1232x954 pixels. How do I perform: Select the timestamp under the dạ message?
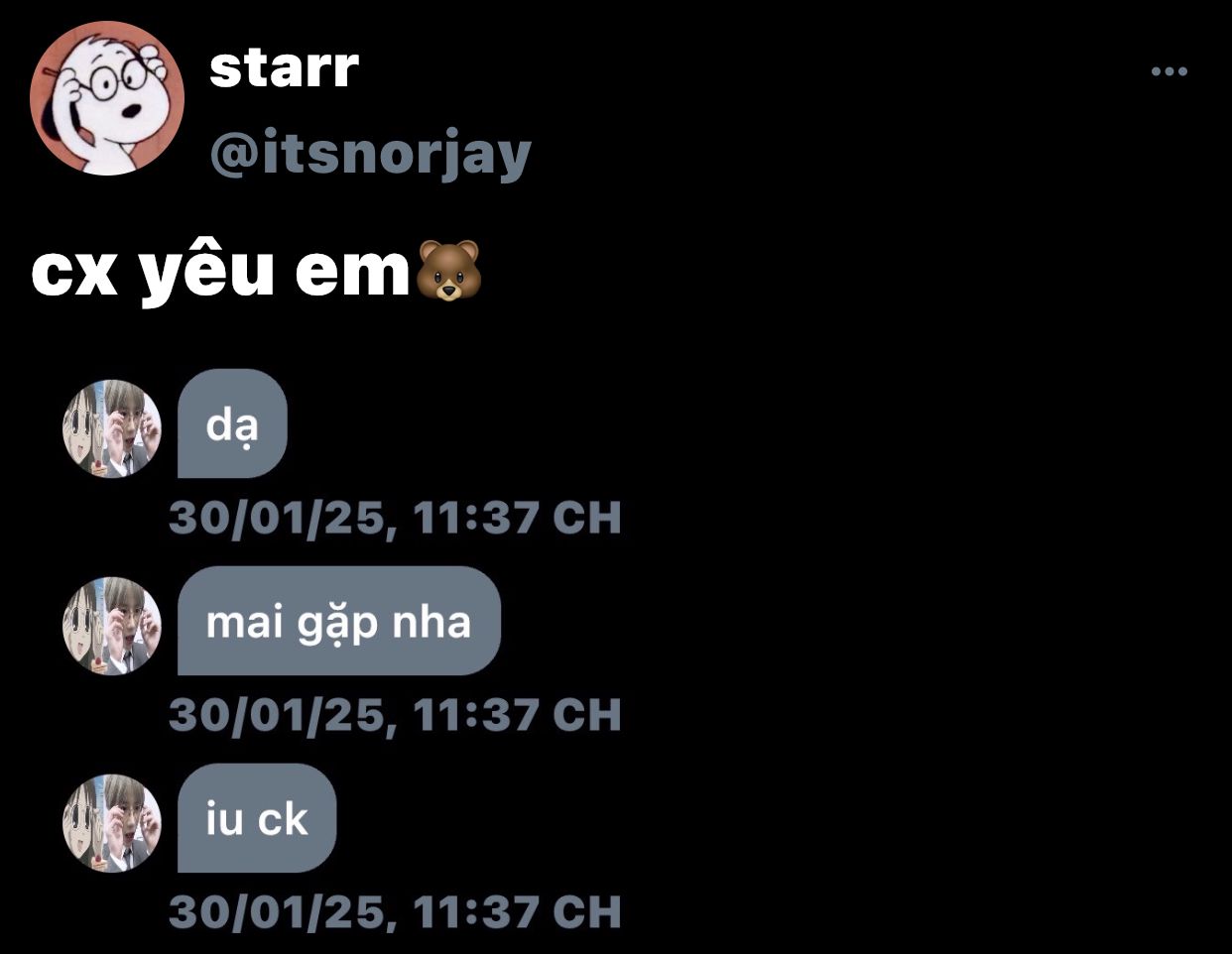(x=395, y=518)
